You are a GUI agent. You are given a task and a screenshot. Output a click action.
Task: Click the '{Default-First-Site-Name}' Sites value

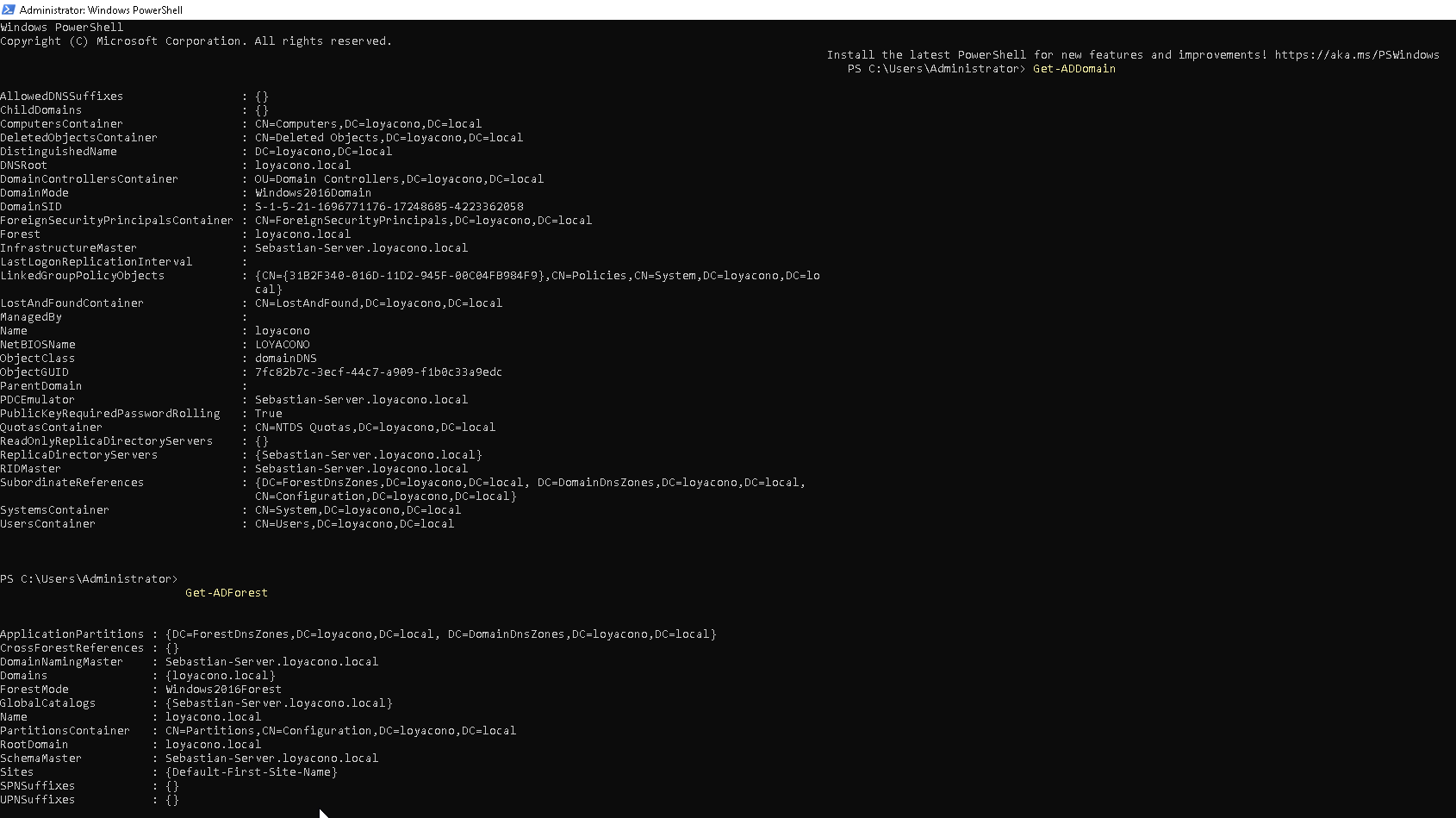click(x=251, y=772)
